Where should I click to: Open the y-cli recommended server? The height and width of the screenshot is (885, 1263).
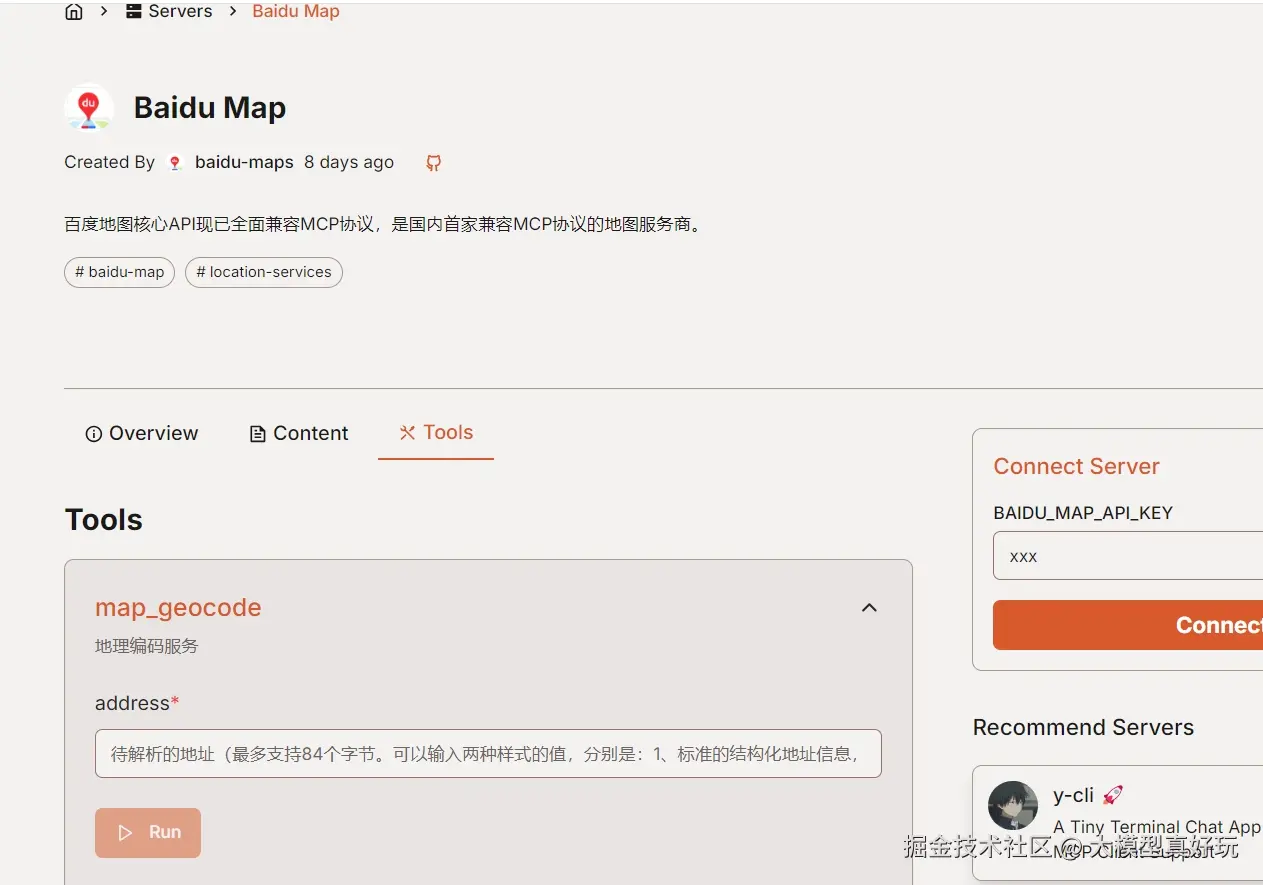(x=1118, y=823)
